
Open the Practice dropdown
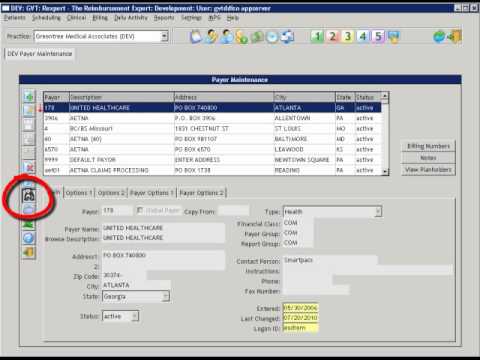164,36
